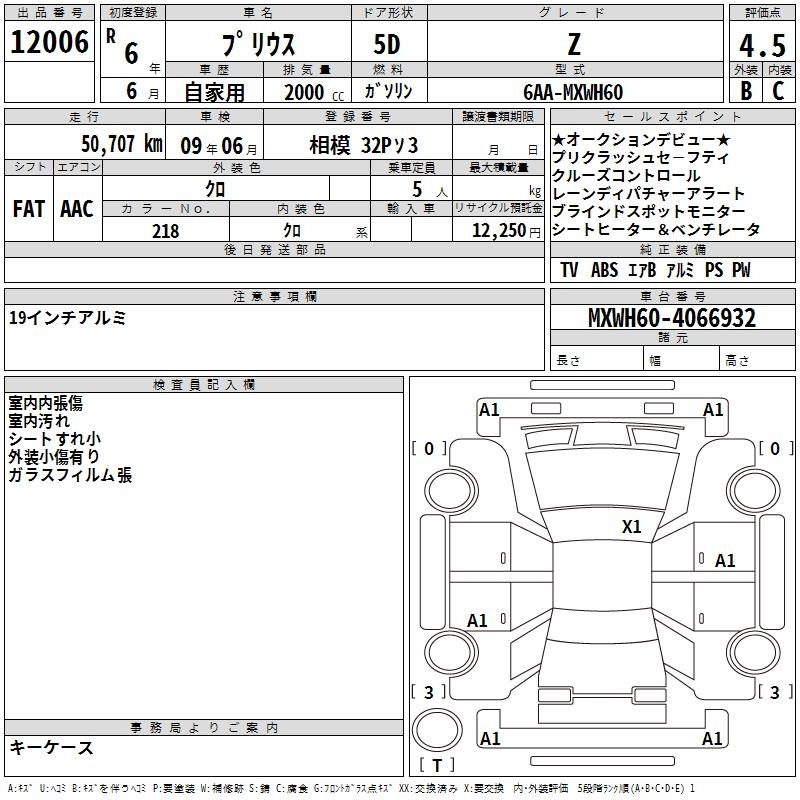Image resolution: width=800 pixels, height=800 pixels.
Task: Click the office notice キーケース
Action: point(52,748)
